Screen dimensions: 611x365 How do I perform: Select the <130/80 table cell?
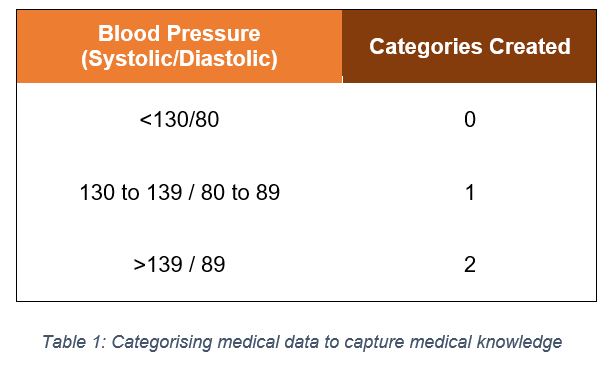179,119
